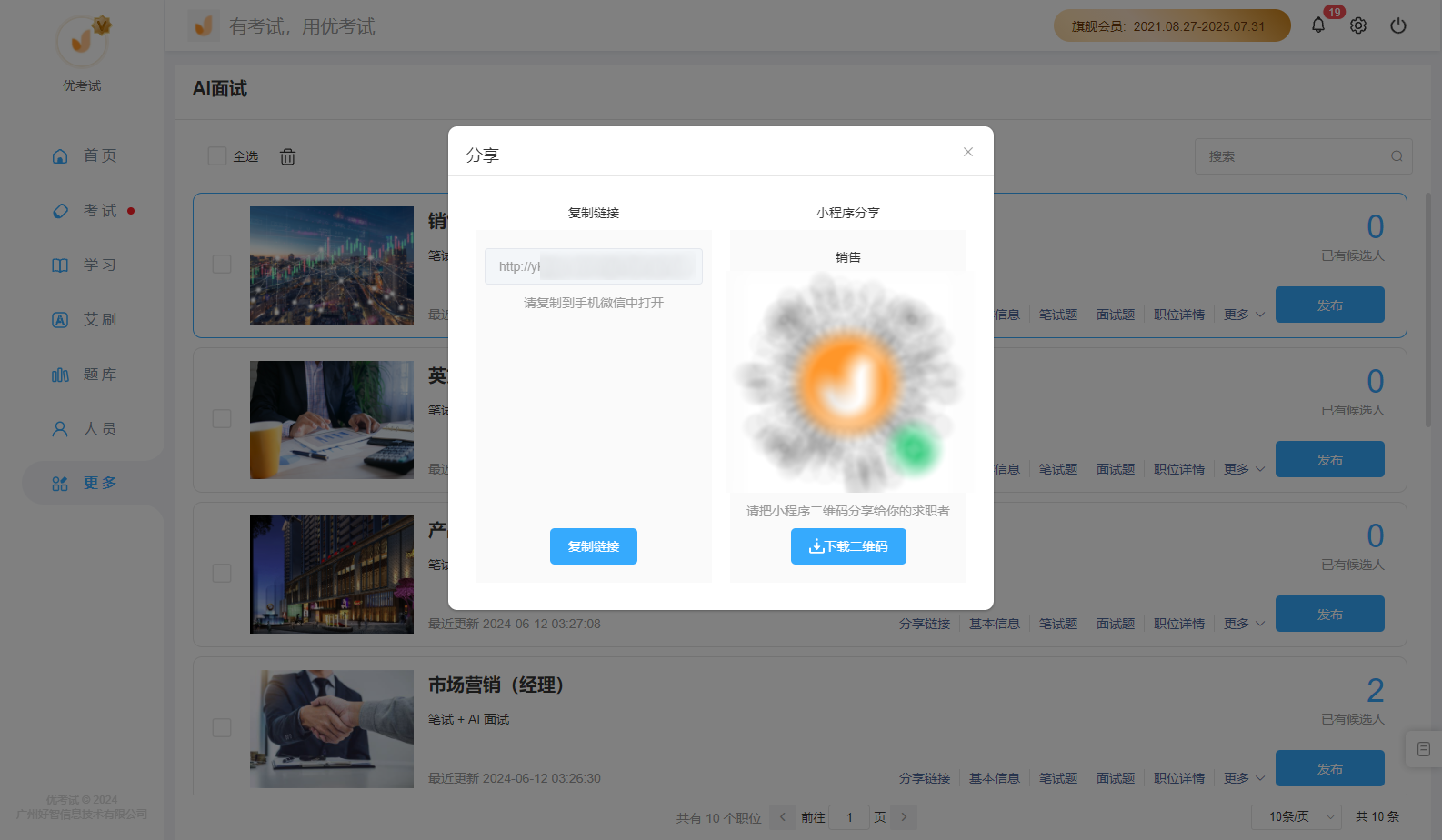Go to next page arrow in pagination
This screenshot has width=1442, height=840.
click(x=904, y=816)
